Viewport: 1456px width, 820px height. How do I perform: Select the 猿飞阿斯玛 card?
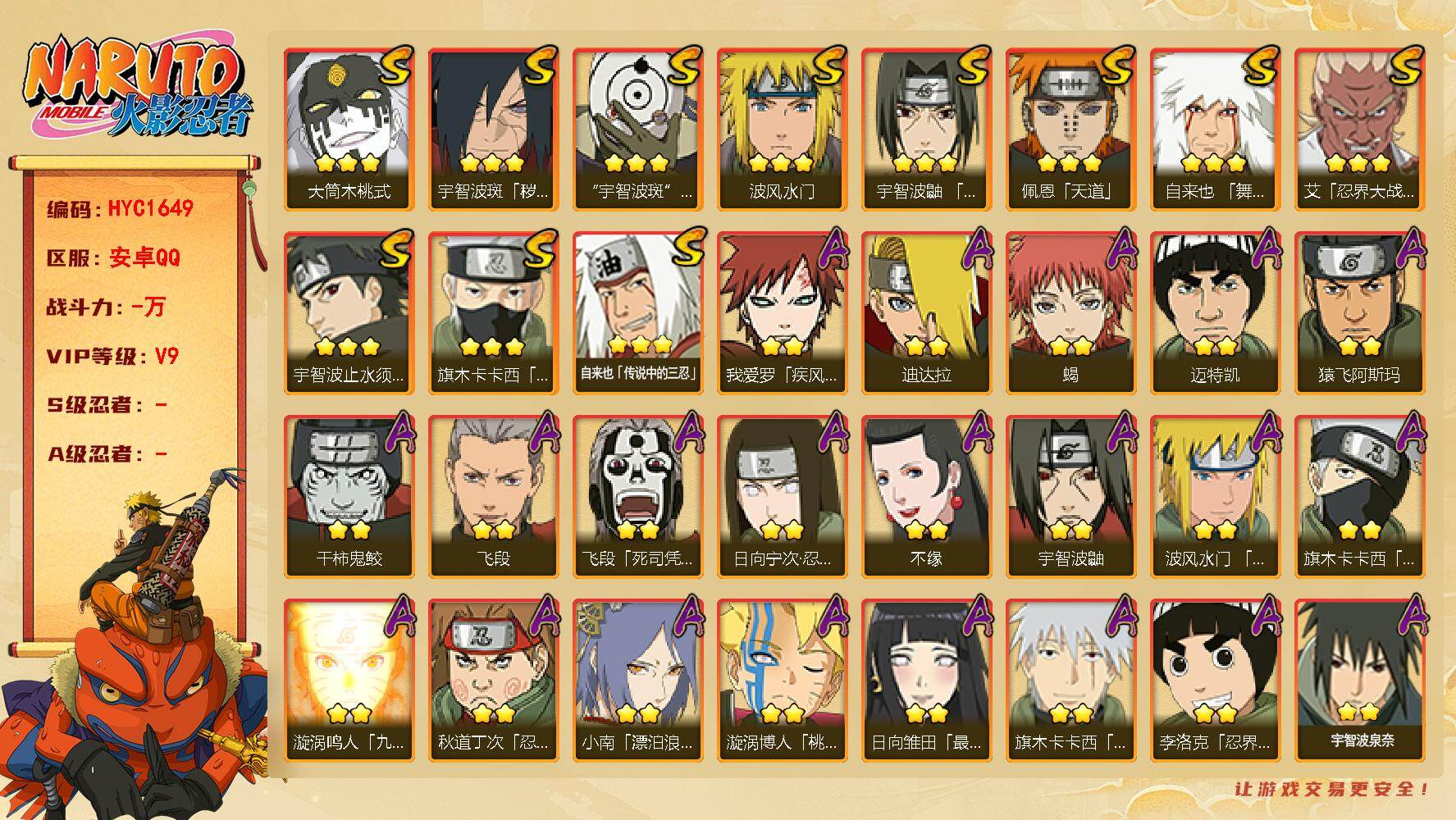[1359, 312]
